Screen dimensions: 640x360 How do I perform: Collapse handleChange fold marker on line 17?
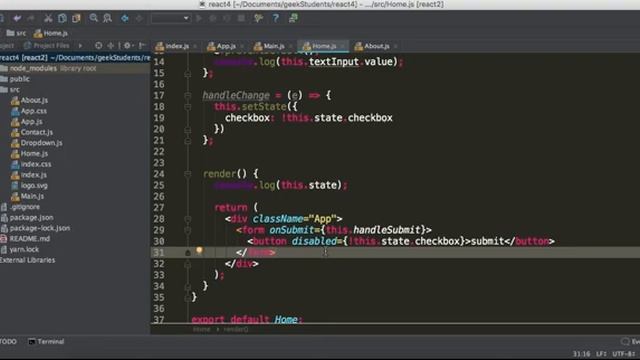(x=188, y=96)
